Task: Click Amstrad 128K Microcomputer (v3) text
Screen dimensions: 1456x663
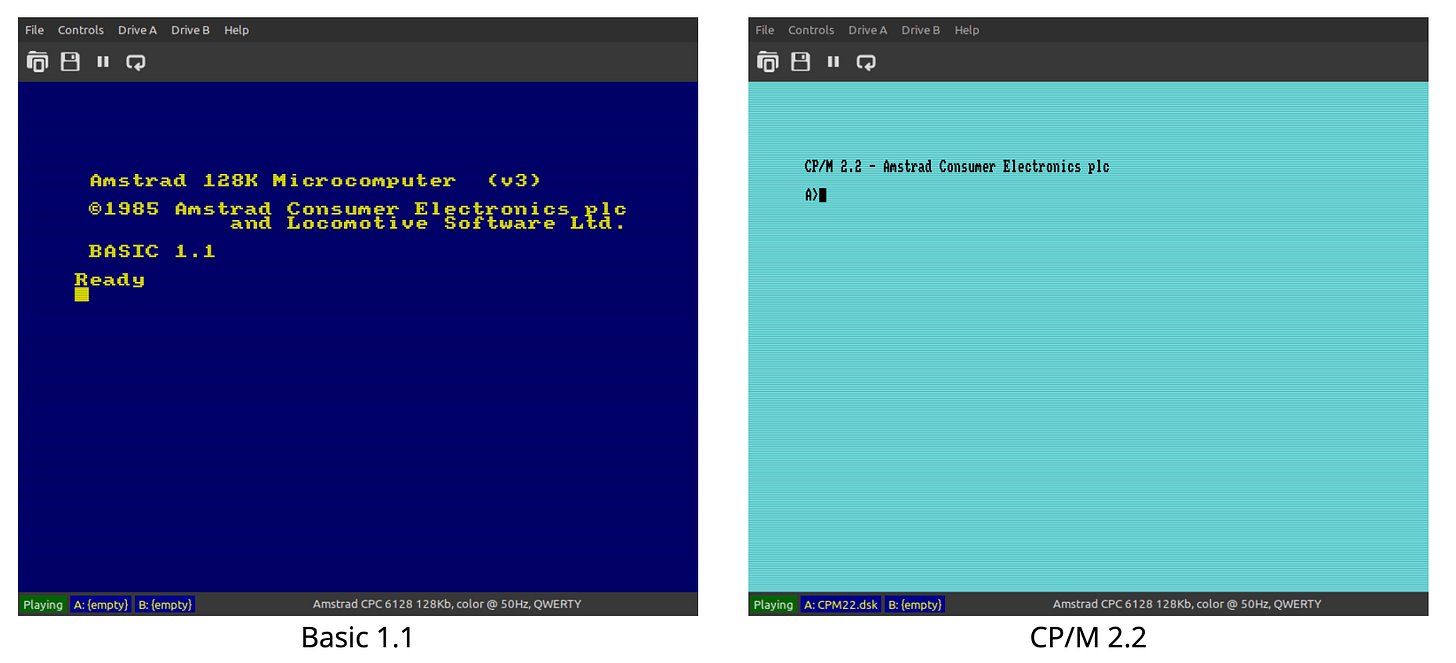Action: (x=315, y=181)
